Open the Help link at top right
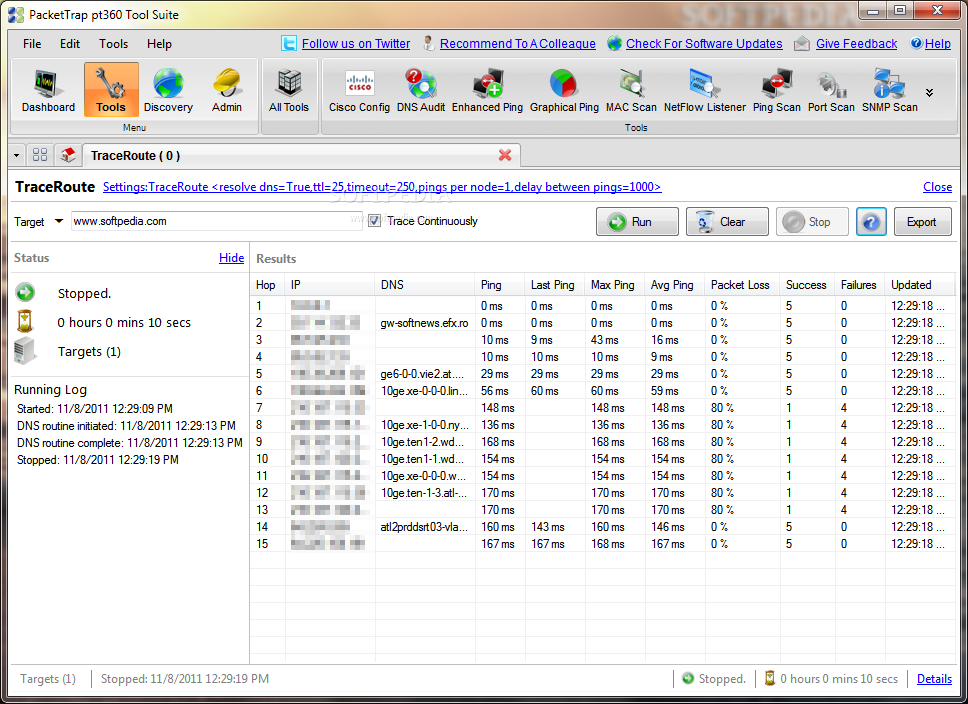968x704 pixels. [937, 44]
